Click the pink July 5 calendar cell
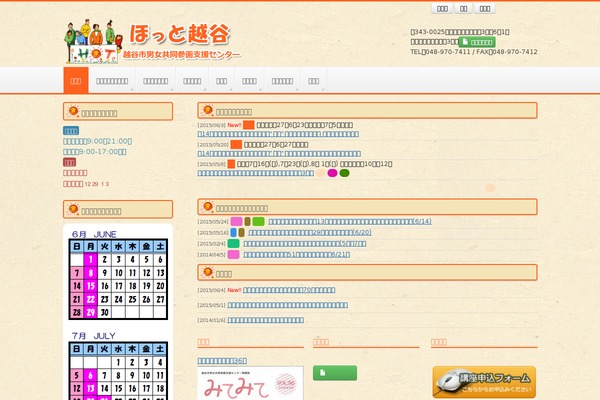 [x=77, y=376]
